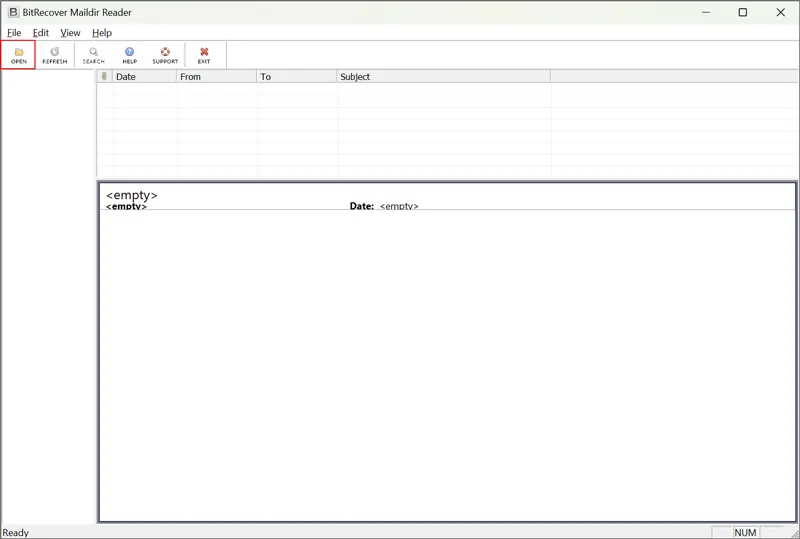The width and height of the screenshot is (800, 539).
Task: Open Help from the toolbar
Action: [x=129, y=54]
